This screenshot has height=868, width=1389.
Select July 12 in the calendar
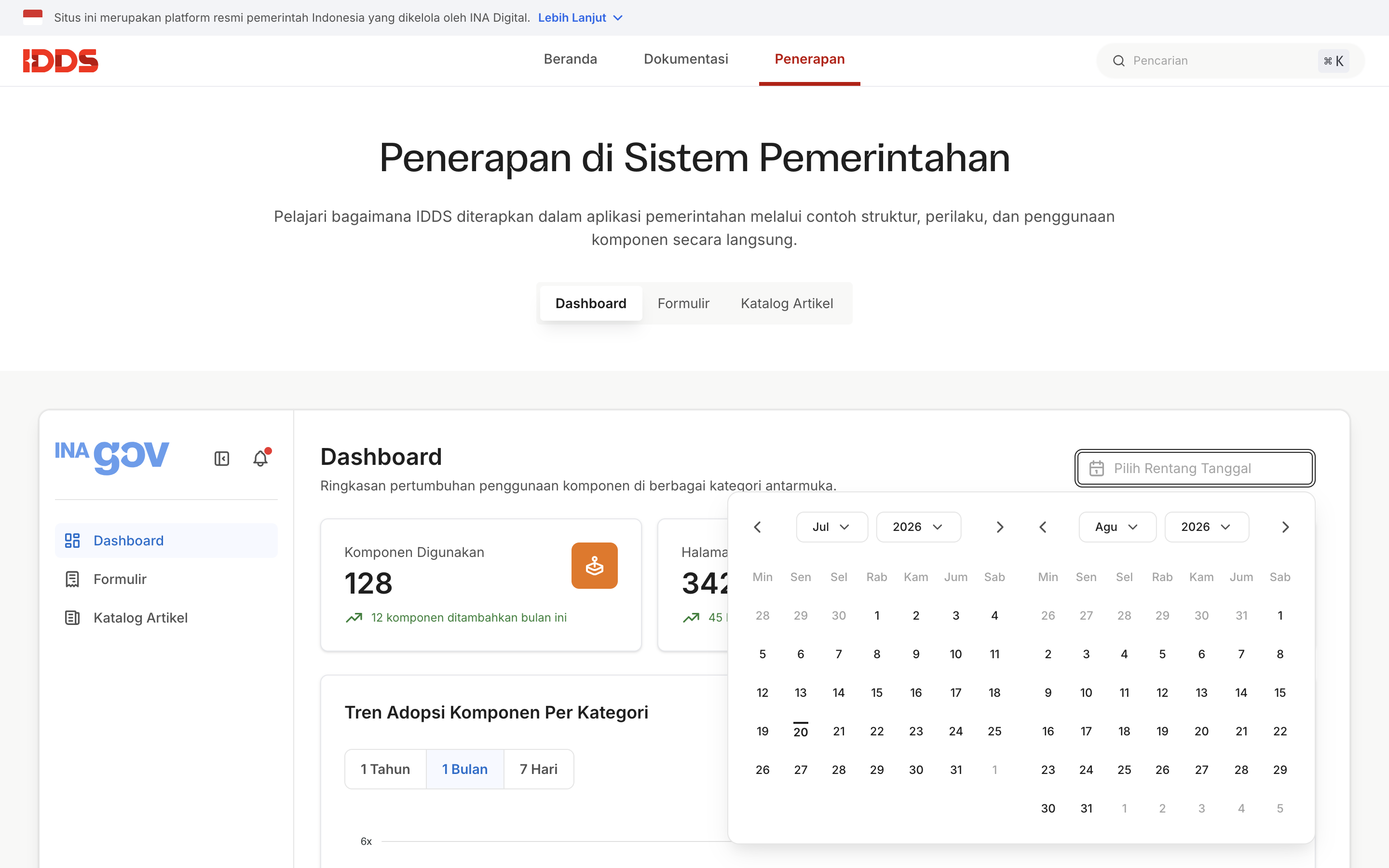pyautogui.click(x=762, y=692)
